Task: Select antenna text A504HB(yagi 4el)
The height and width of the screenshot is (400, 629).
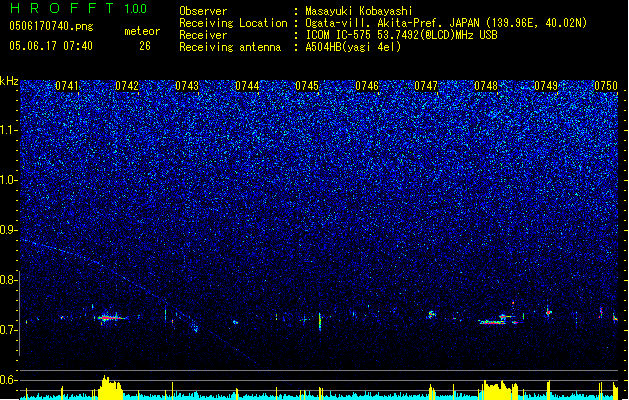Action: click(353, 47)
